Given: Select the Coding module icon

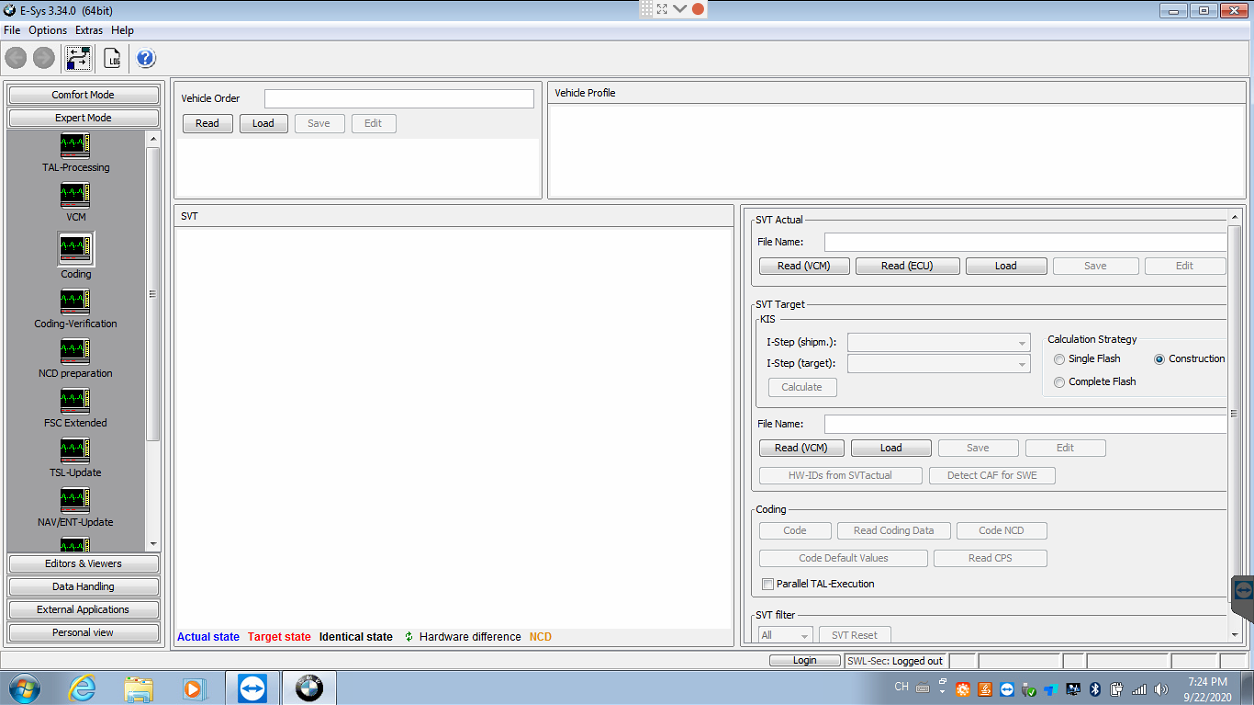Looking at the screenshot, I should coord(76,250).
